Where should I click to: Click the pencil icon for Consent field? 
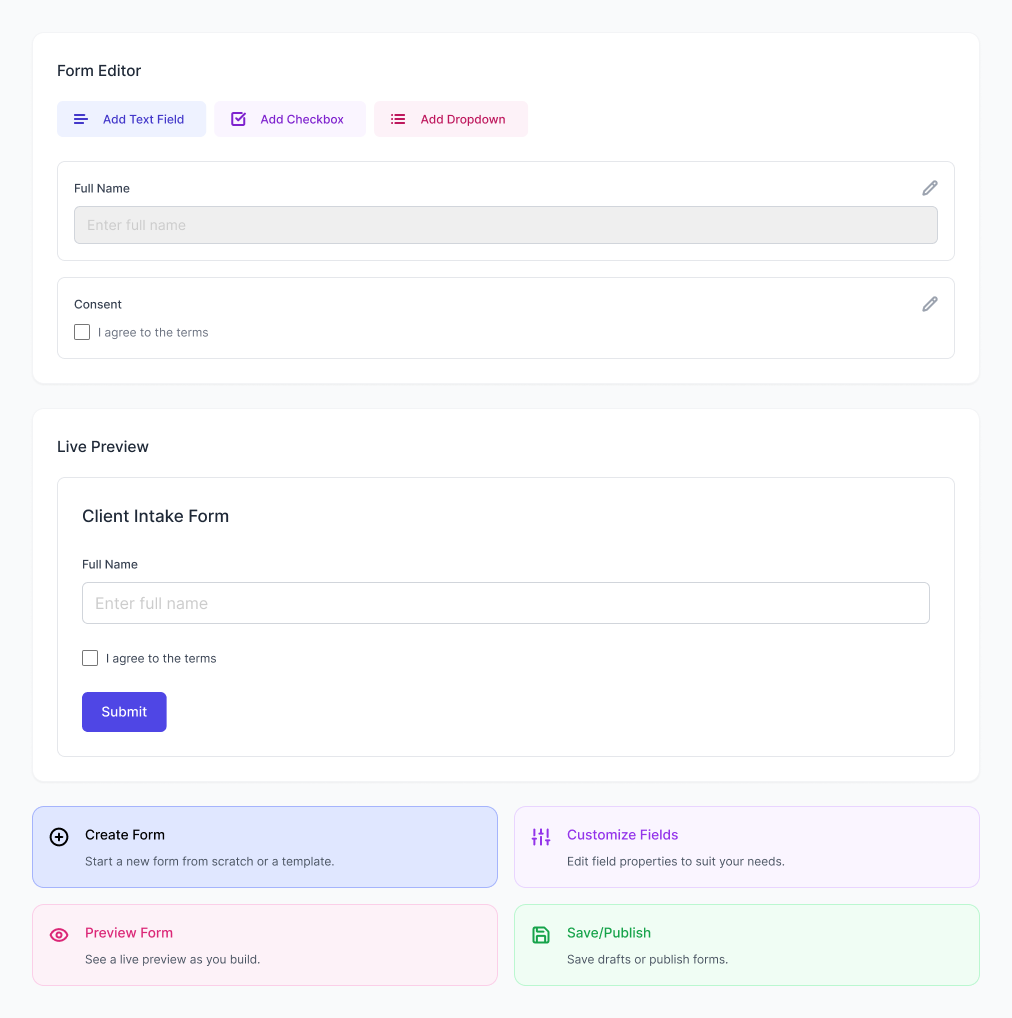click(930, 304)
